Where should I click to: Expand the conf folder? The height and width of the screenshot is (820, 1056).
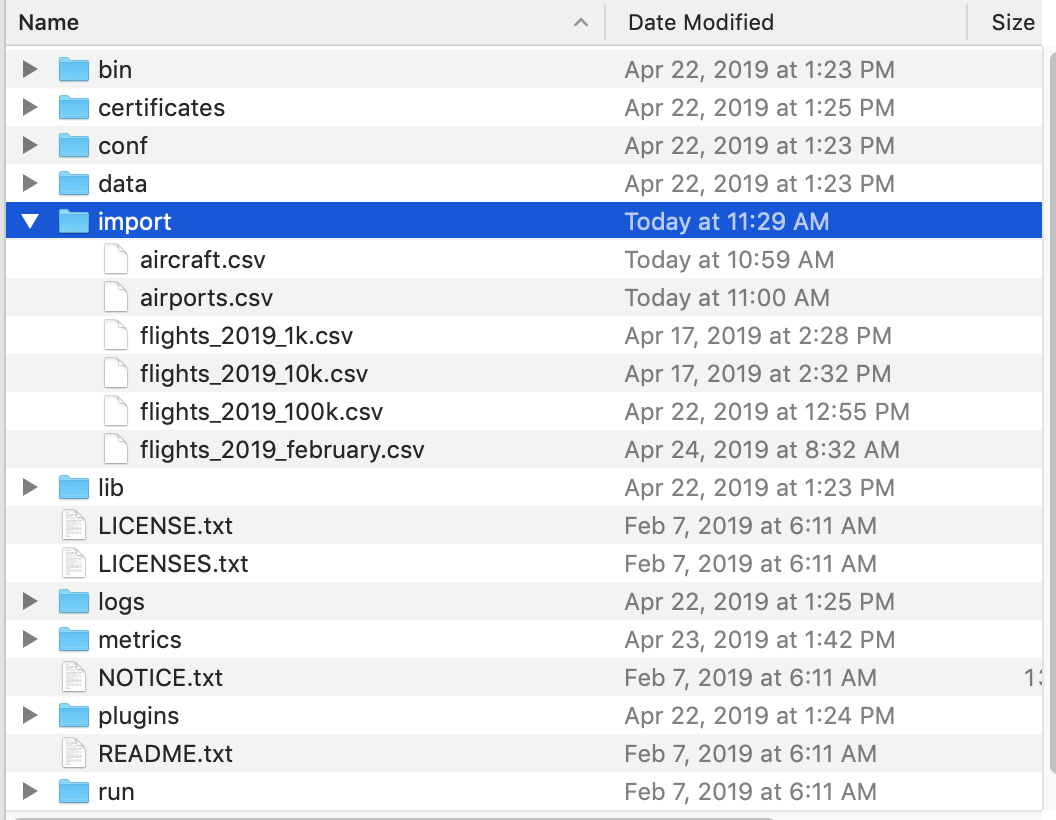click(x=30, y=146)
